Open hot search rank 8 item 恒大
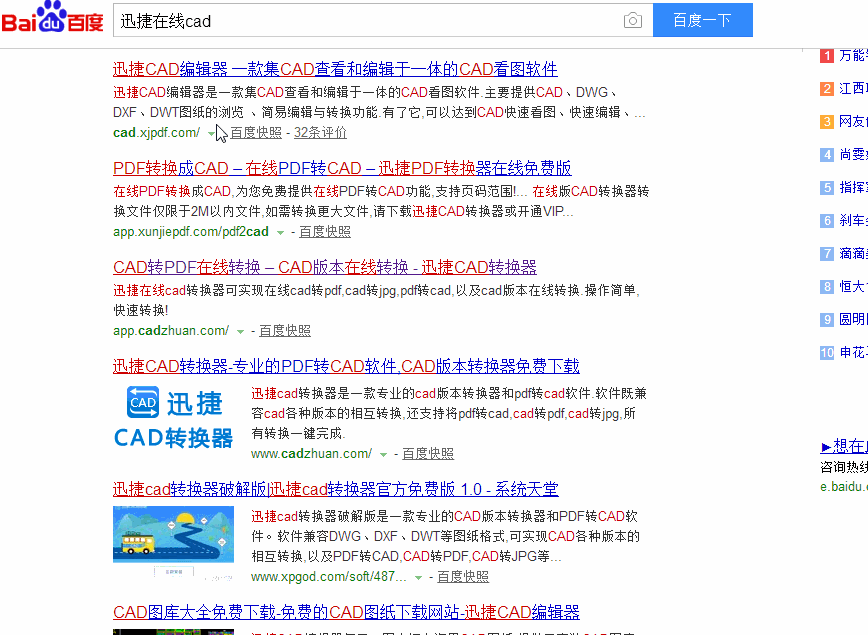The image size is (868, 635). (x=853, y=286)
